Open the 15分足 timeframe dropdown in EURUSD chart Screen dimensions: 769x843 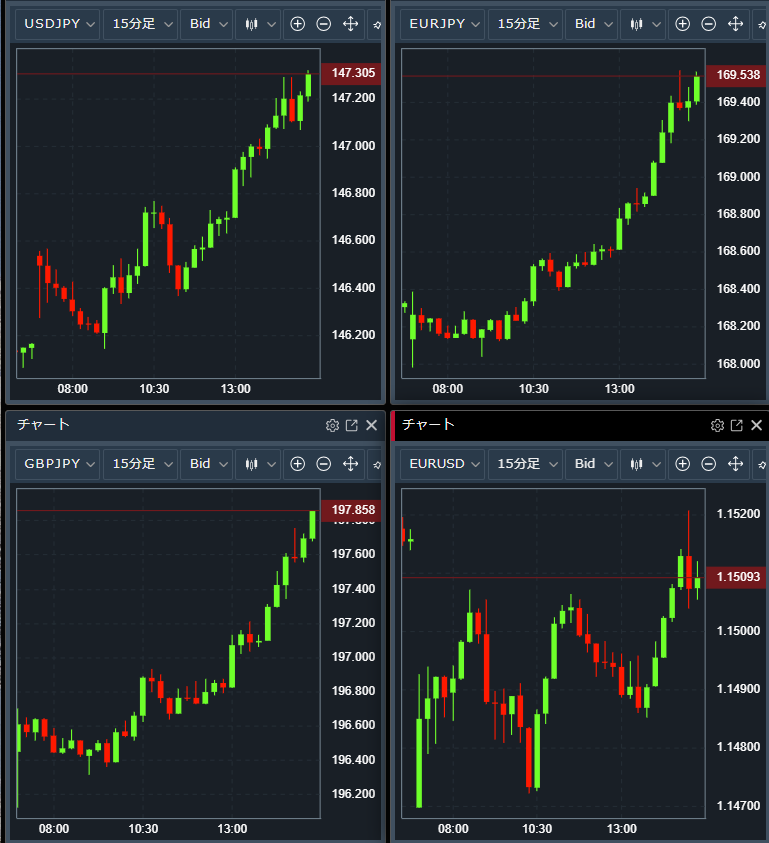pos(525,464)
